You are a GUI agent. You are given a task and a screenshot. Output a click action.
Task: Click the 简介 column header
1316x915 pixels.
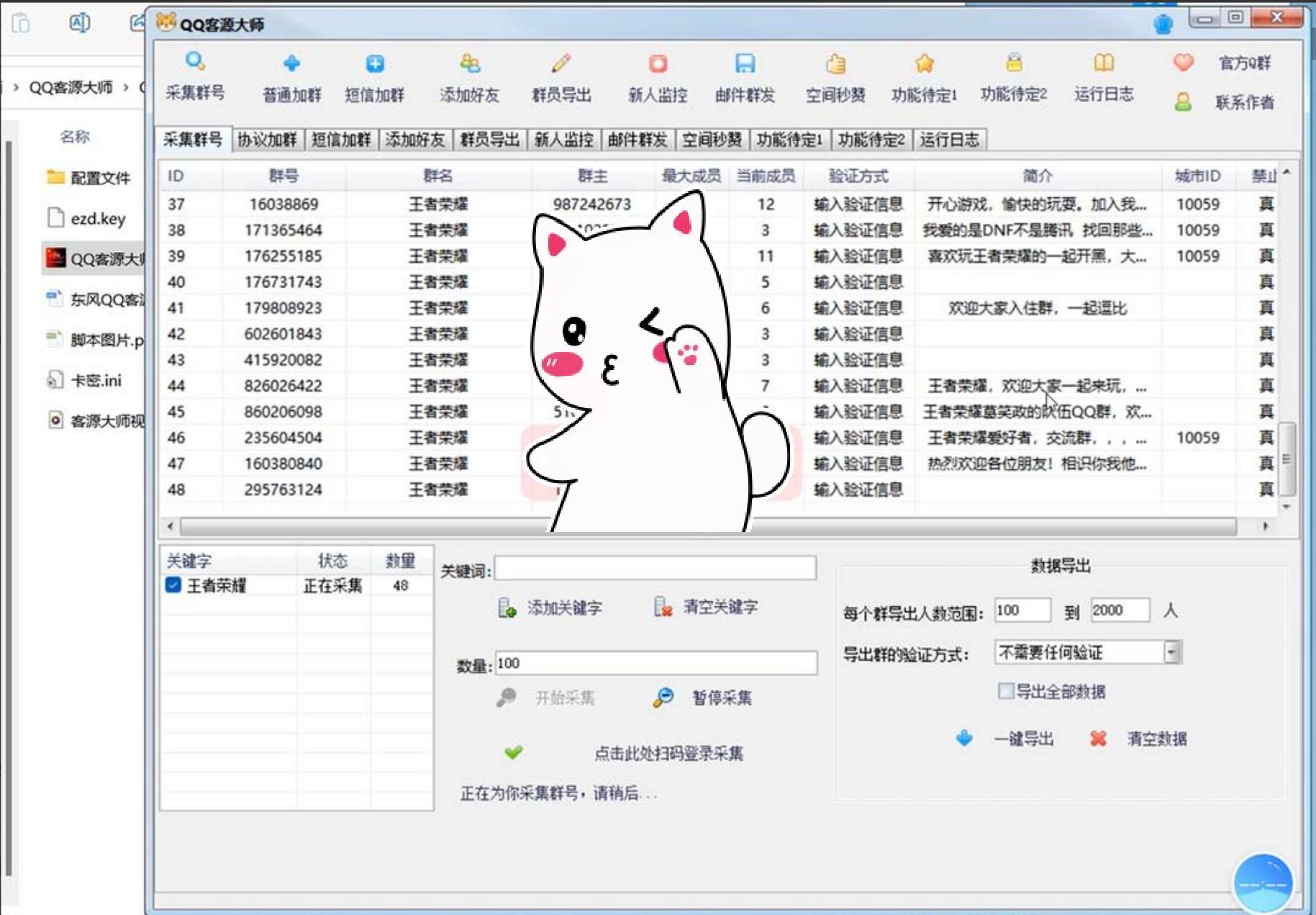1038,176
